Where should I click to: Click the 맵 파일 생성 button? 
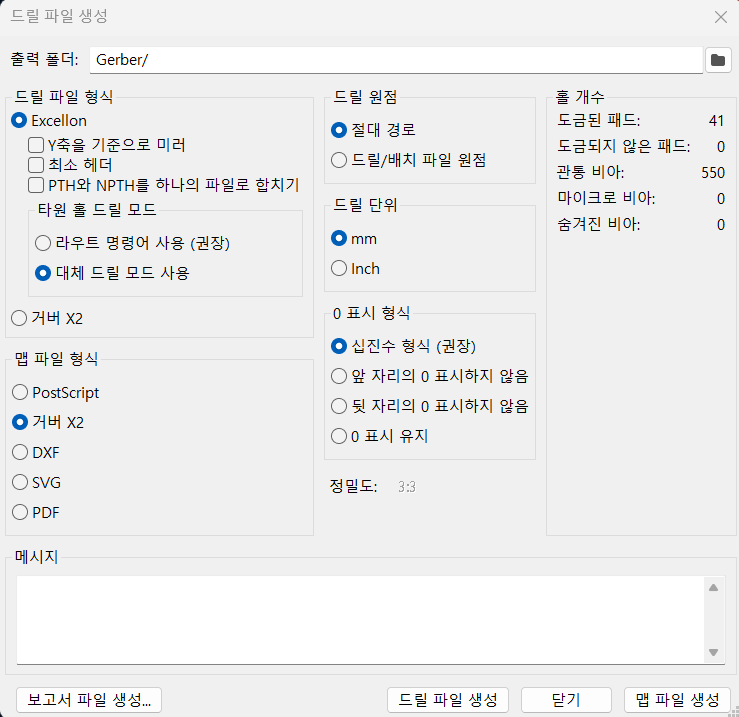pyautogui.click(x=677, y=700)
